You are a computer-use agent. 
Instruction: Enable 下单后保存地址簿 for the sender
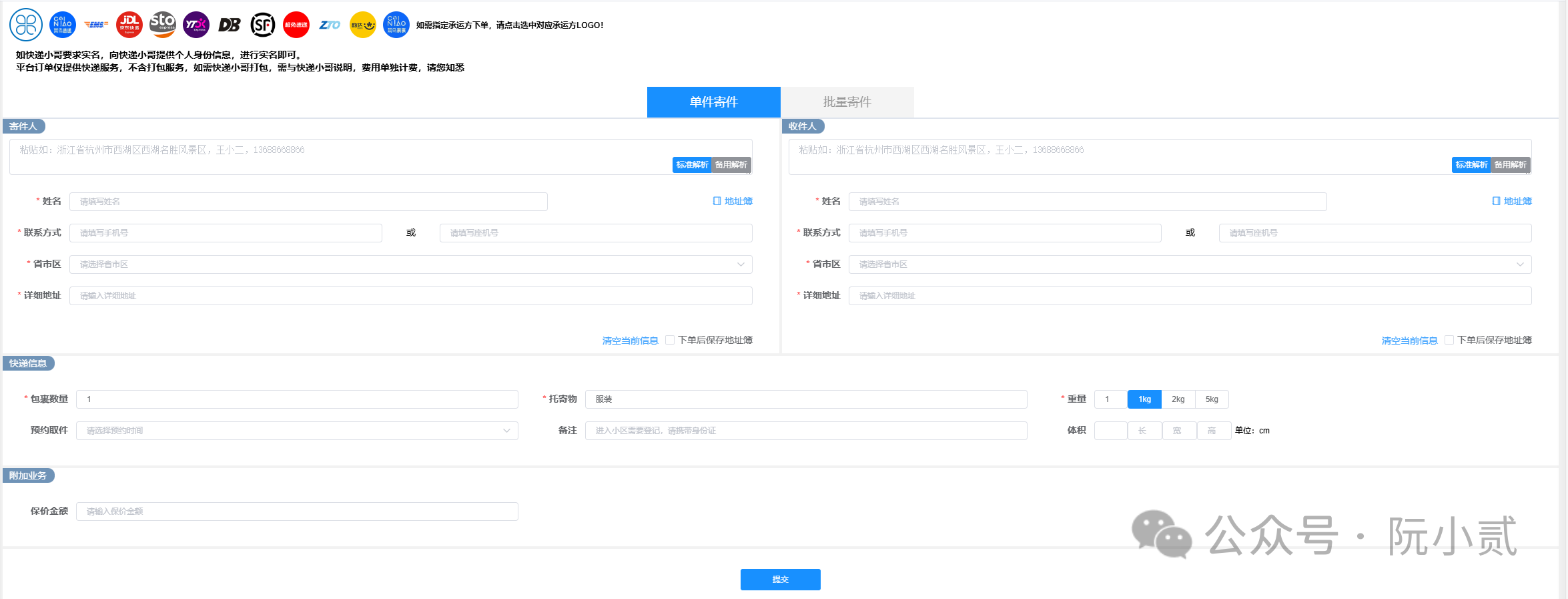click(x=670, y=340)
